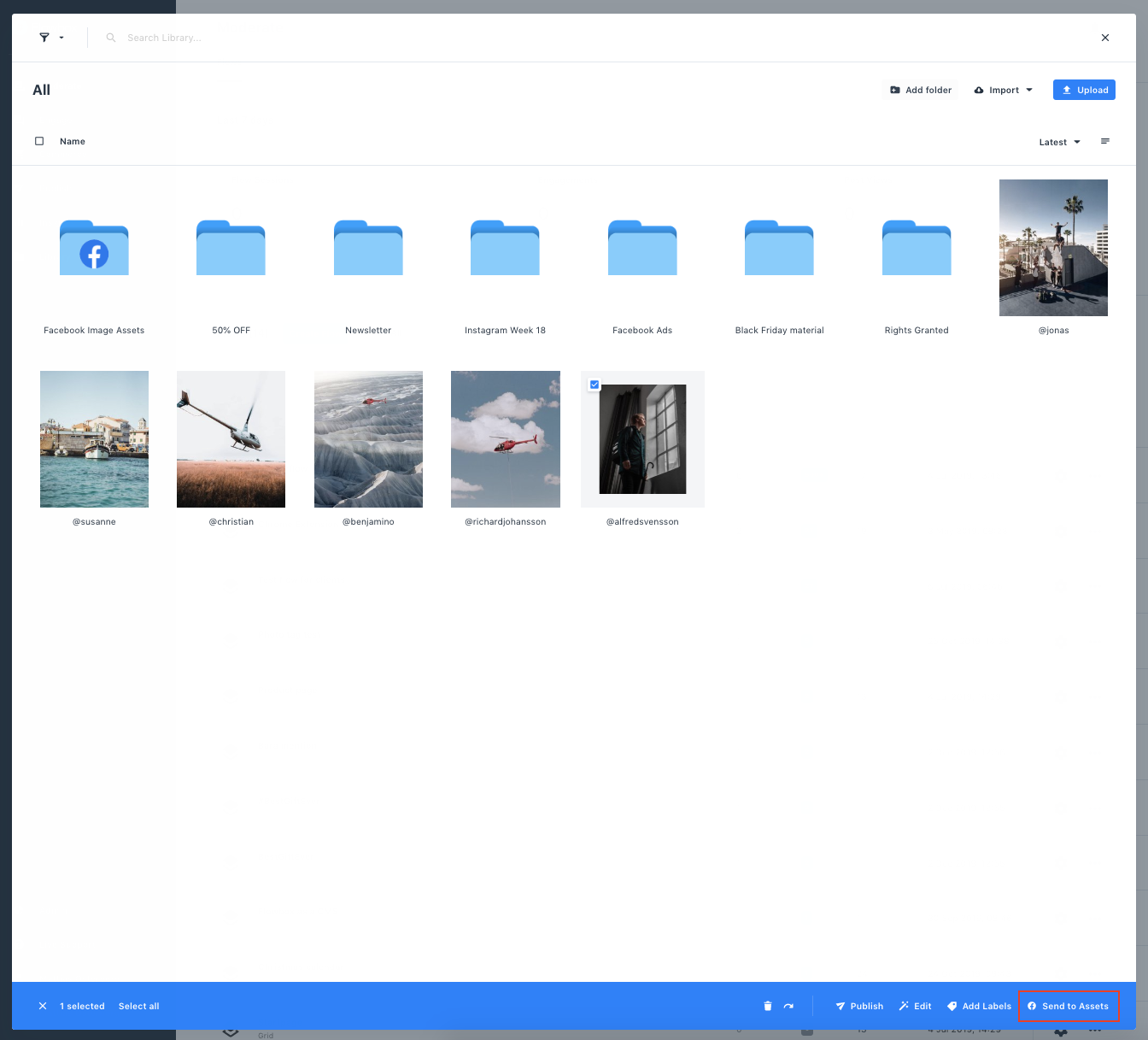Switch view with the list layout icon
Image resolution: width=1148 pixels, height=1040 pixels.
click(x=1105, y=142)
